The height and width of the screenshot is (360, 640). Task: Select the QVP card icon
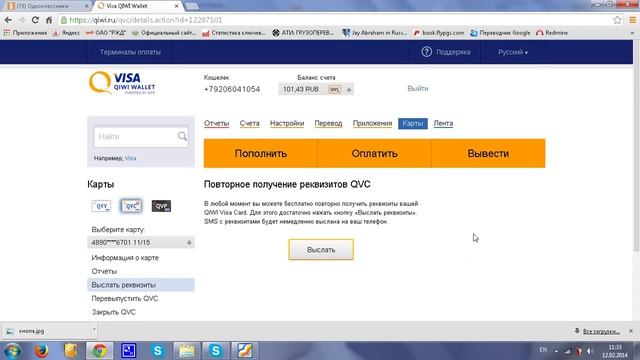pyautogui.click(x=161, y=206)
